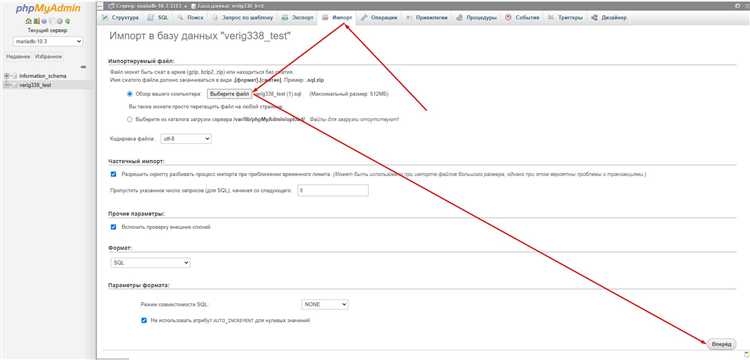The height and width of the screenshot is (360, 750).
Task: Collapse the navigation panel with top-left toggle
Action: pos(99,6)
